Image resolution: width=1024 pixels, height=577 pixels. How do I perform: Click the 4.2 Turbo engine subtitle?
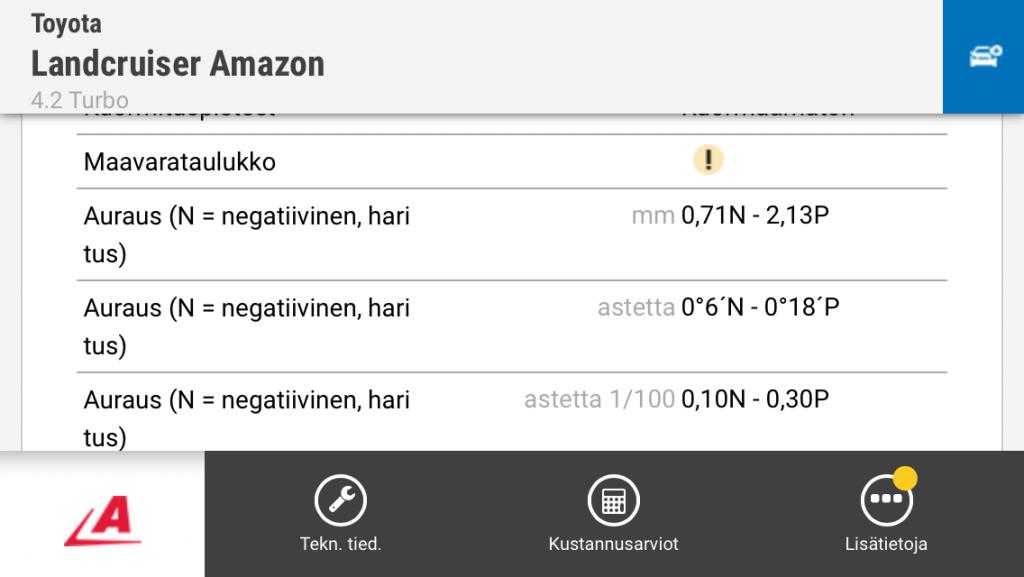coord(80,101)
